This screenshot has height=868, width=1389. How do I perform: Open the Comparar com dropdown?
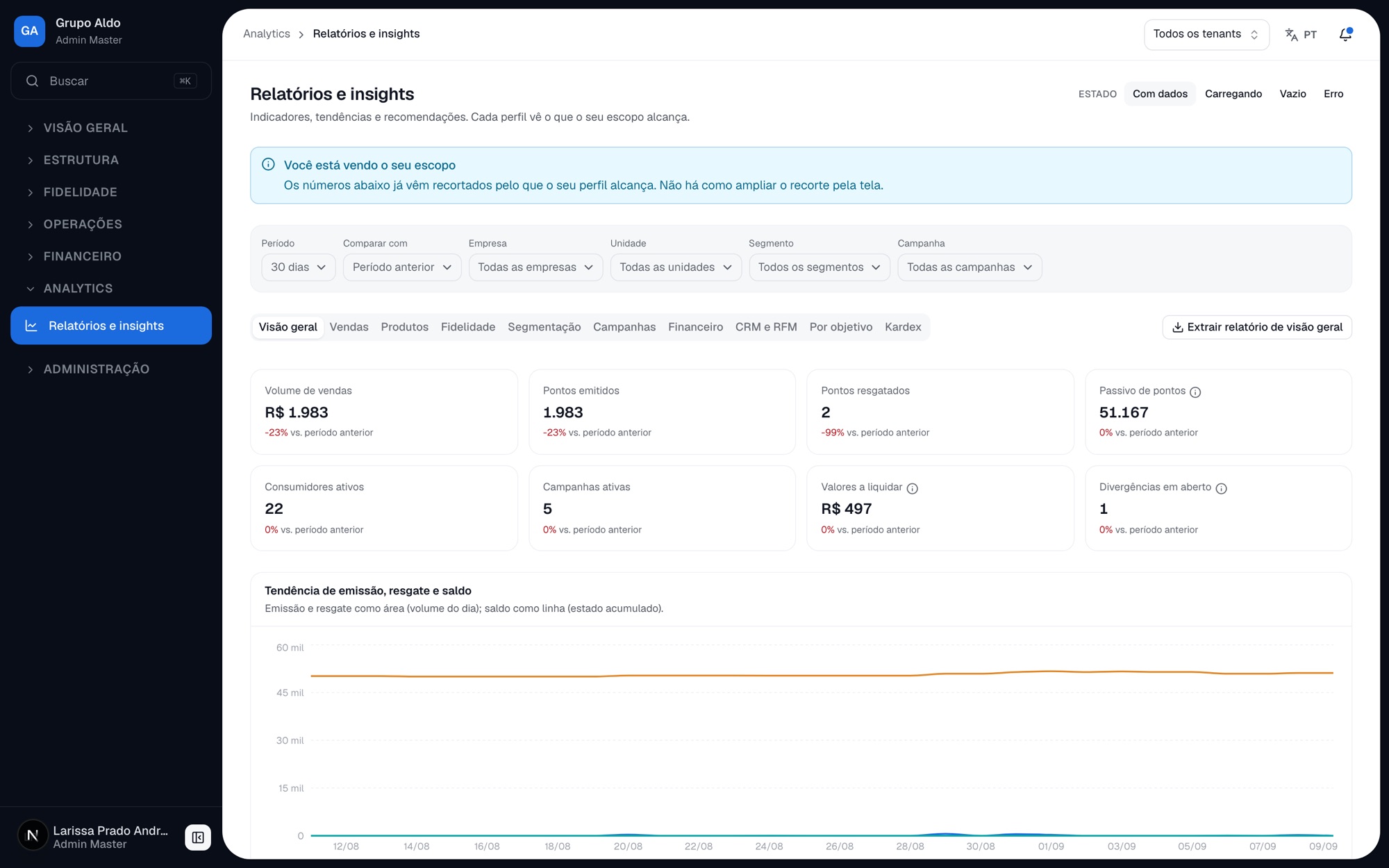click(402, 267)
